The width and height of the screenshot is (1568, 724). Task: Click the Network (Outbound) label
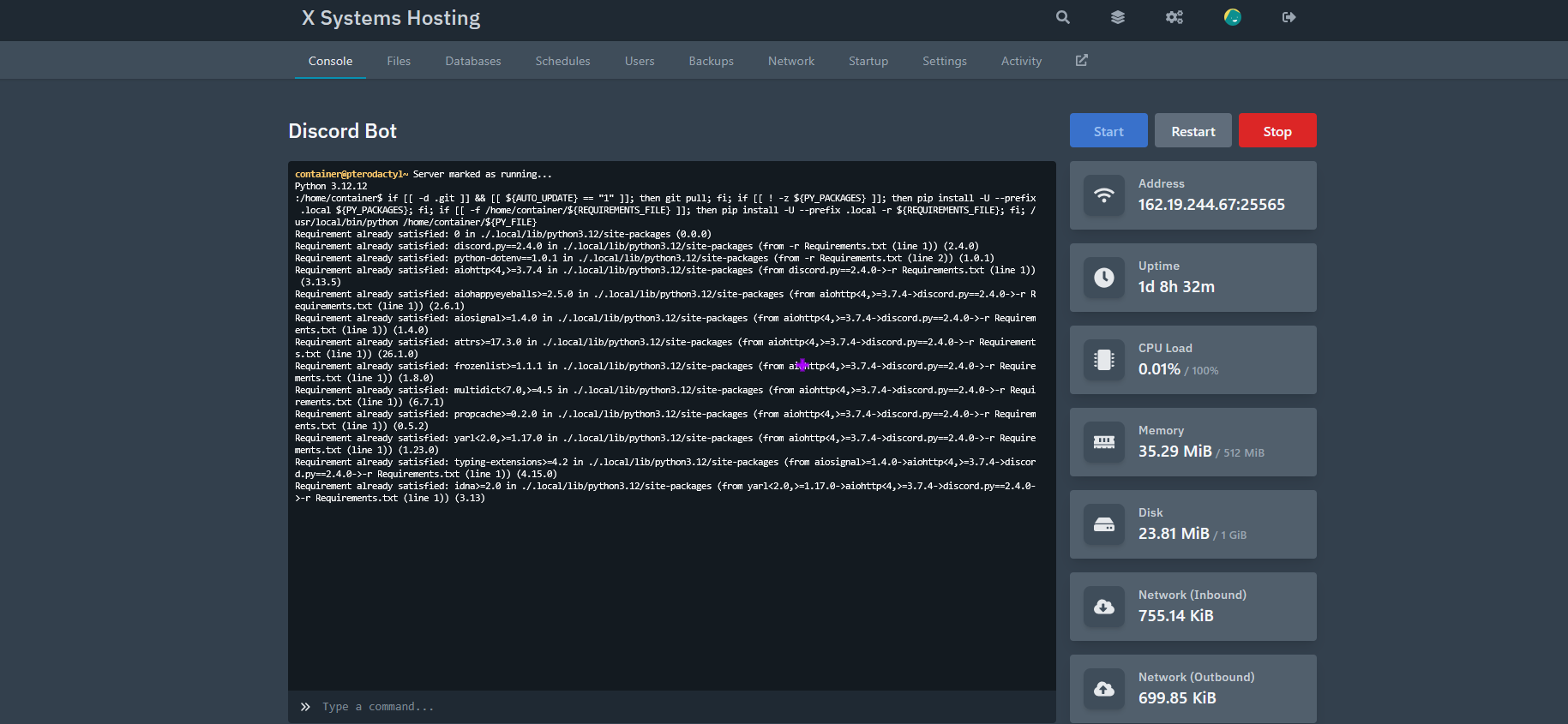pos(1196,677)
